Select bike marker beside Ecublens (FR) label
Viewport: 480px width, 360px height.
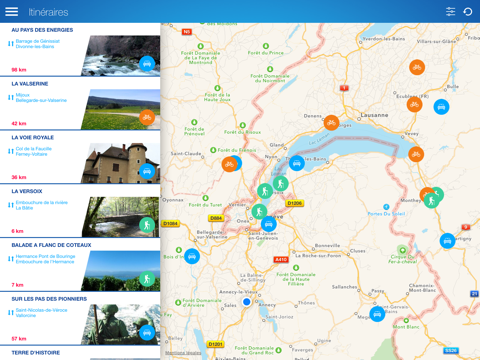pos(414,105)
